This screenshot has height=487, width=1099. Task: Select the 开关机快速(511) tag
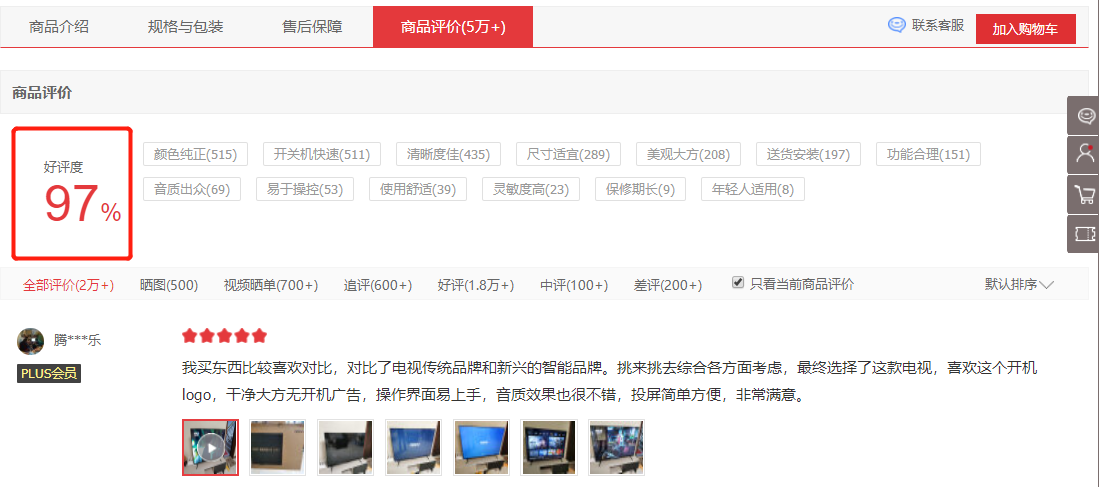[x=322, y=154]
